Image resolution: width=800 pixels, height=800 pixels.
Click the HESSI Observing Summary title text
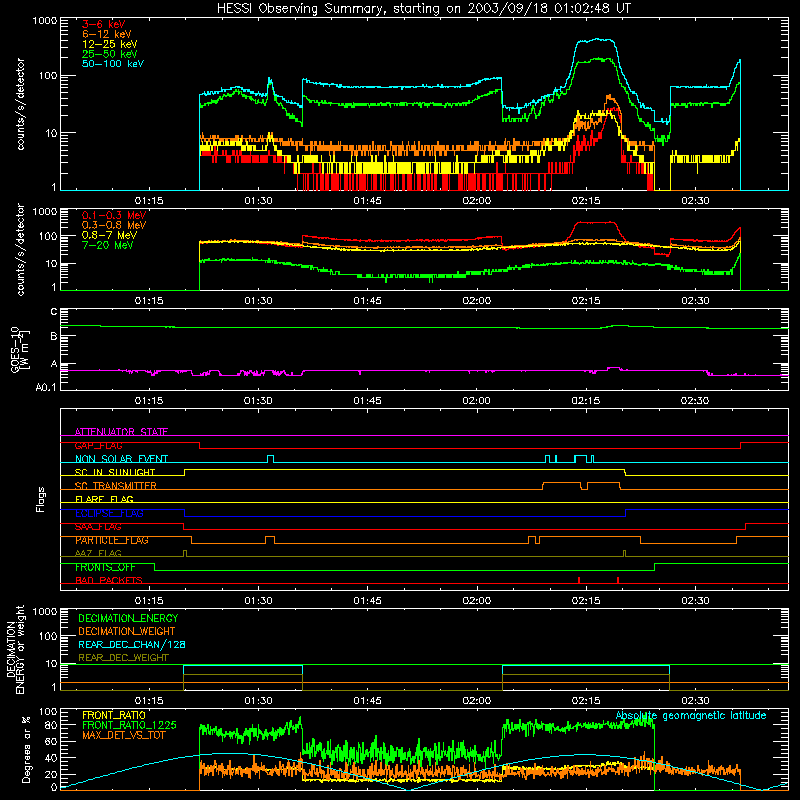coord(424,9)
